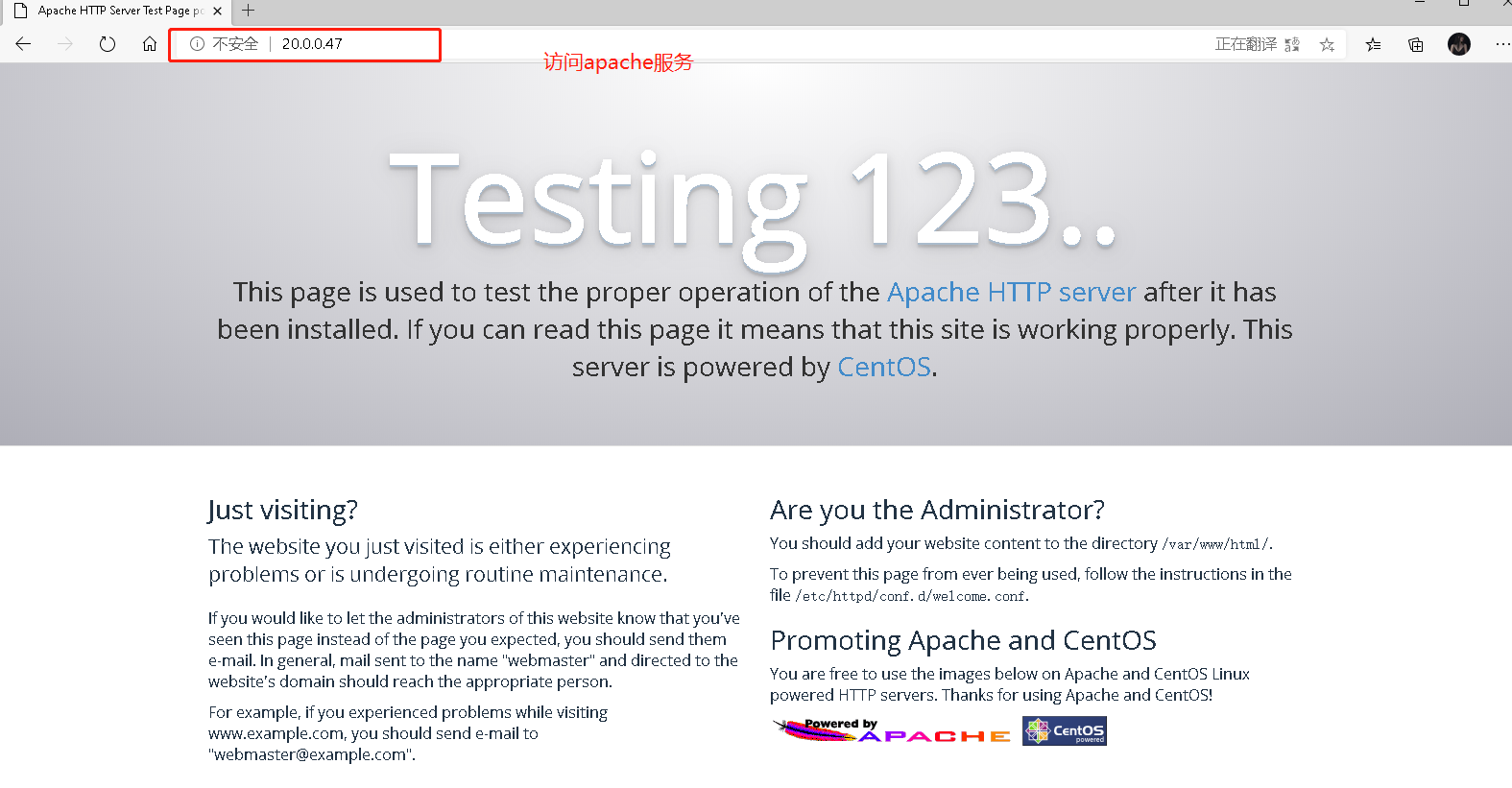1512x788 pixels.
Task: Open the collections icon
Action: point(1416,44)
